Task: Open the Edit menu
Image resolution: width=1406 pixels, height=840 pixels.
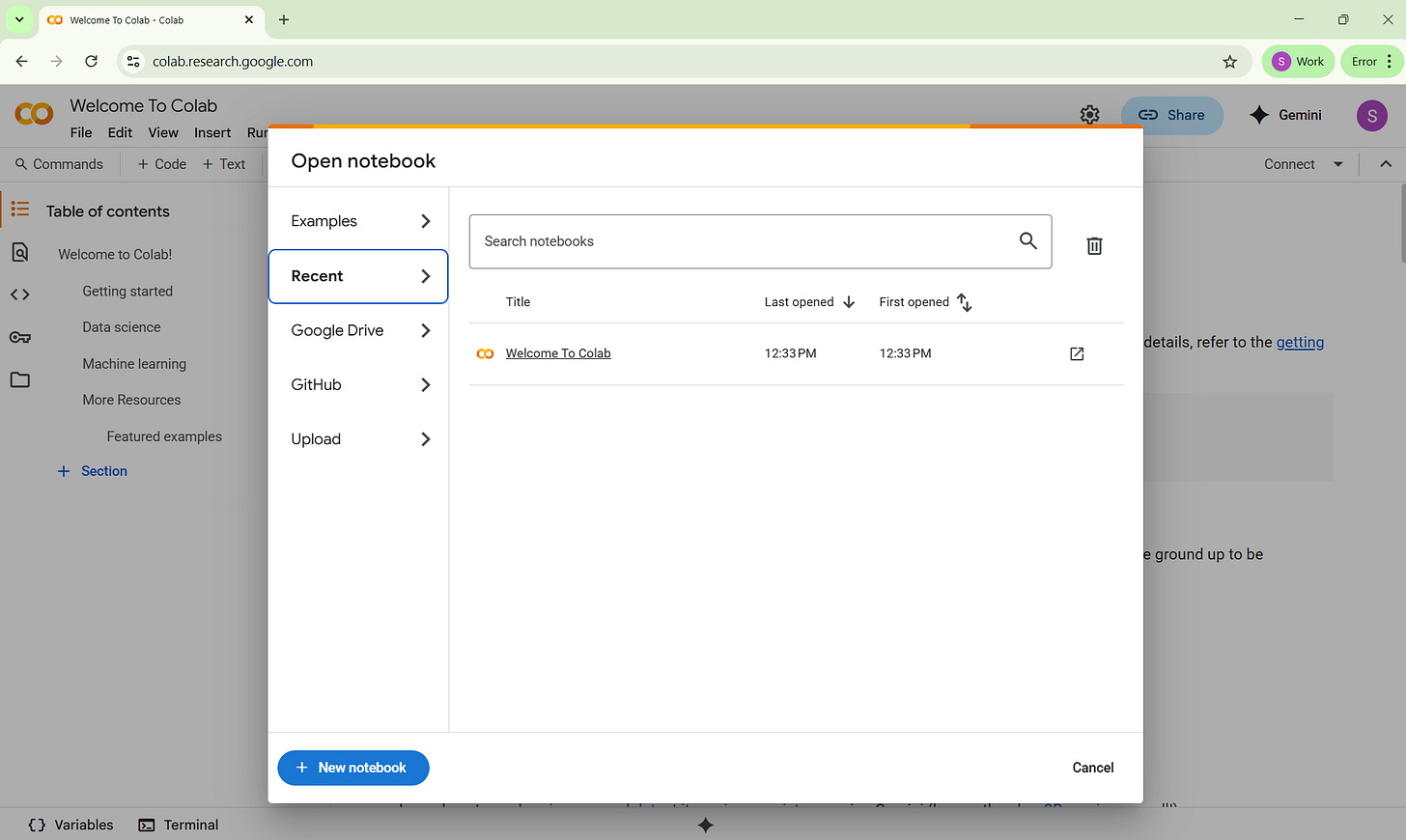Action: (x=120, y=132)
